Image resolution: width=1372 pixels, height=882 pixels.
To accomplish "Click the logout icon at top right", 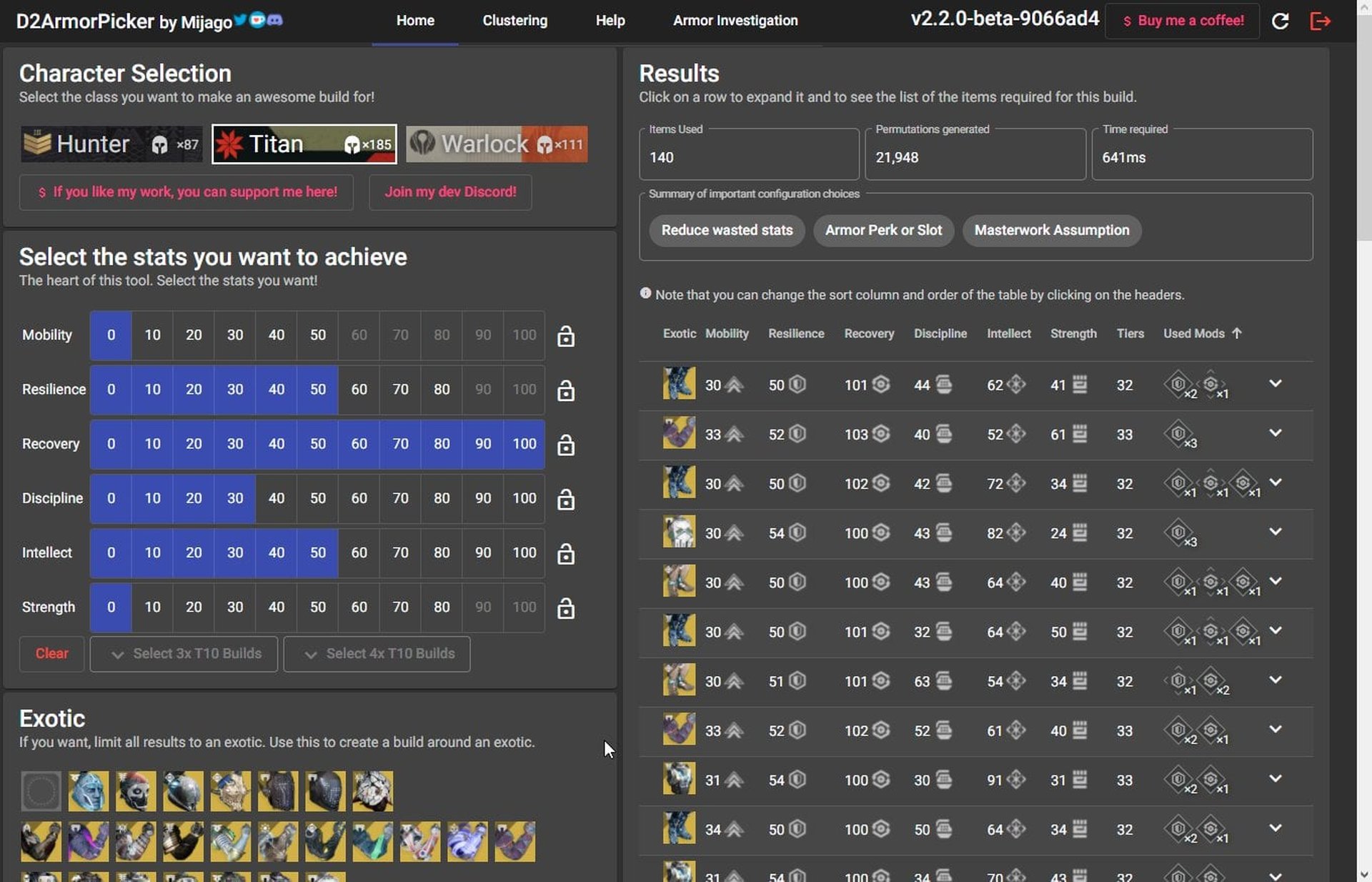I will (x=1320, y=21).
